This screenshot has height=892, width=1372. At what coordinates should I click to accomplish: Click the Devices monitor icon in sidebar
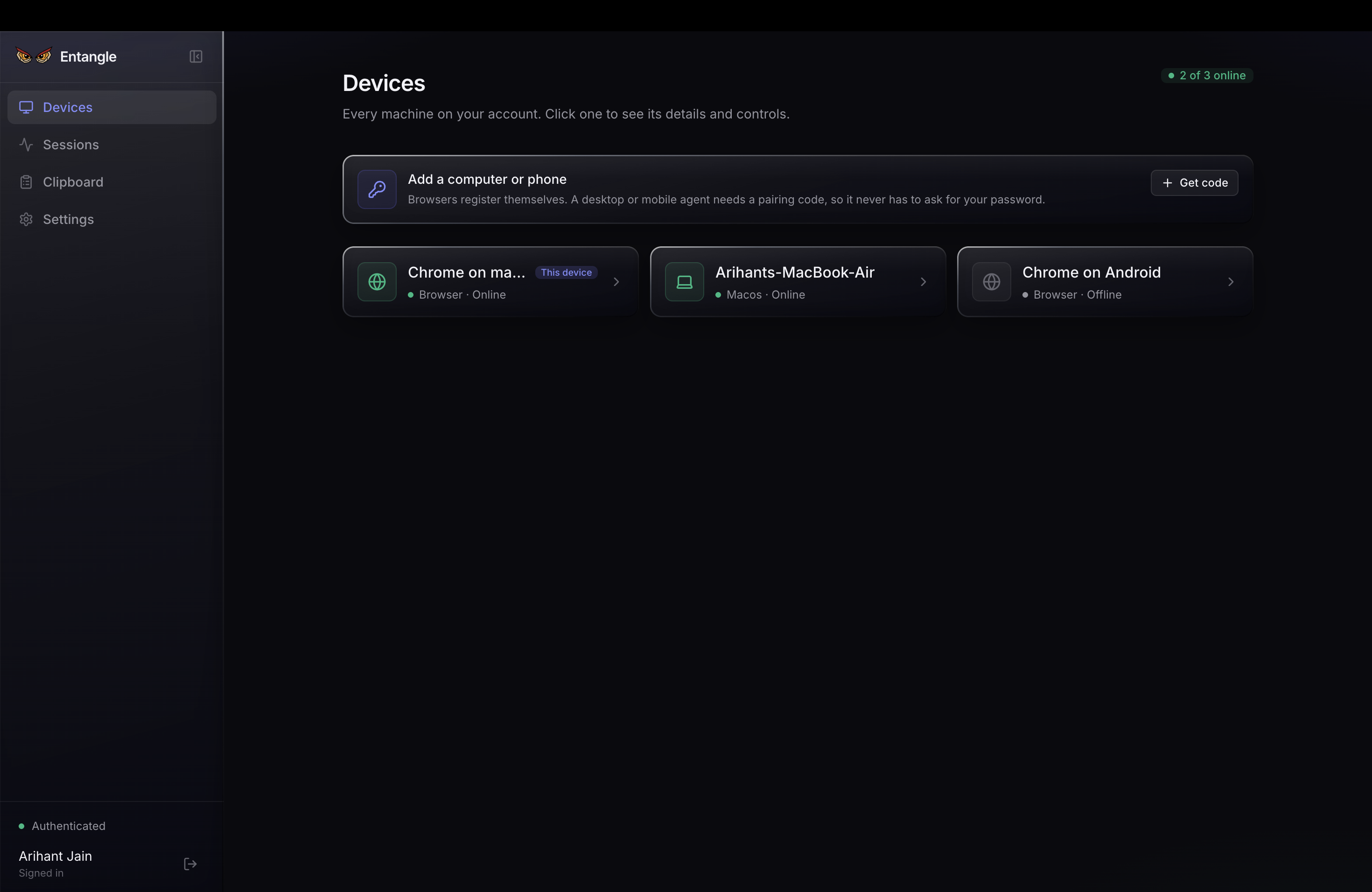(x=26, y=107)
